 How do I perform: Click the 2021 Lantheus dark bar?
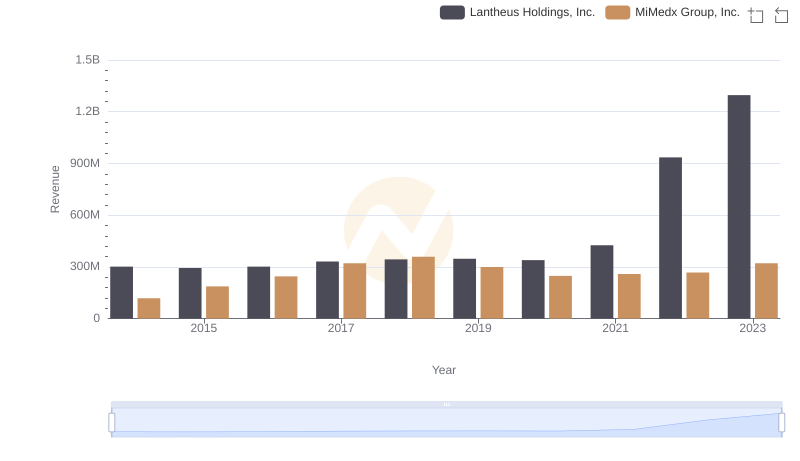pos(602,281)
